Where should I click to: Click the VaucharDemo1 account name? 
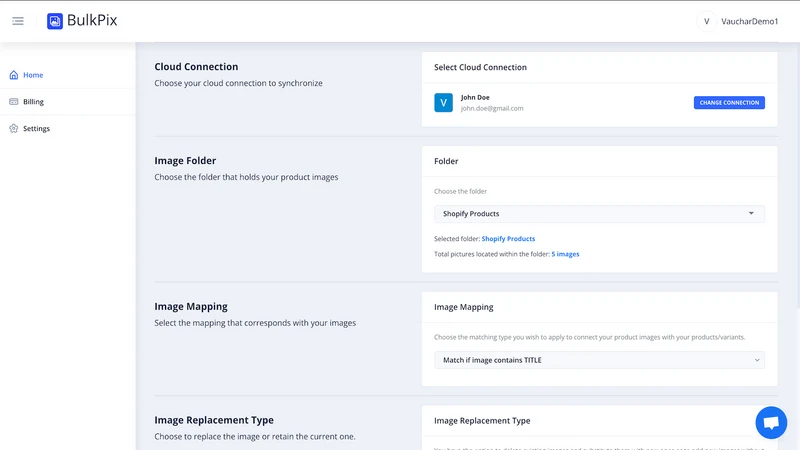[749, 21]
